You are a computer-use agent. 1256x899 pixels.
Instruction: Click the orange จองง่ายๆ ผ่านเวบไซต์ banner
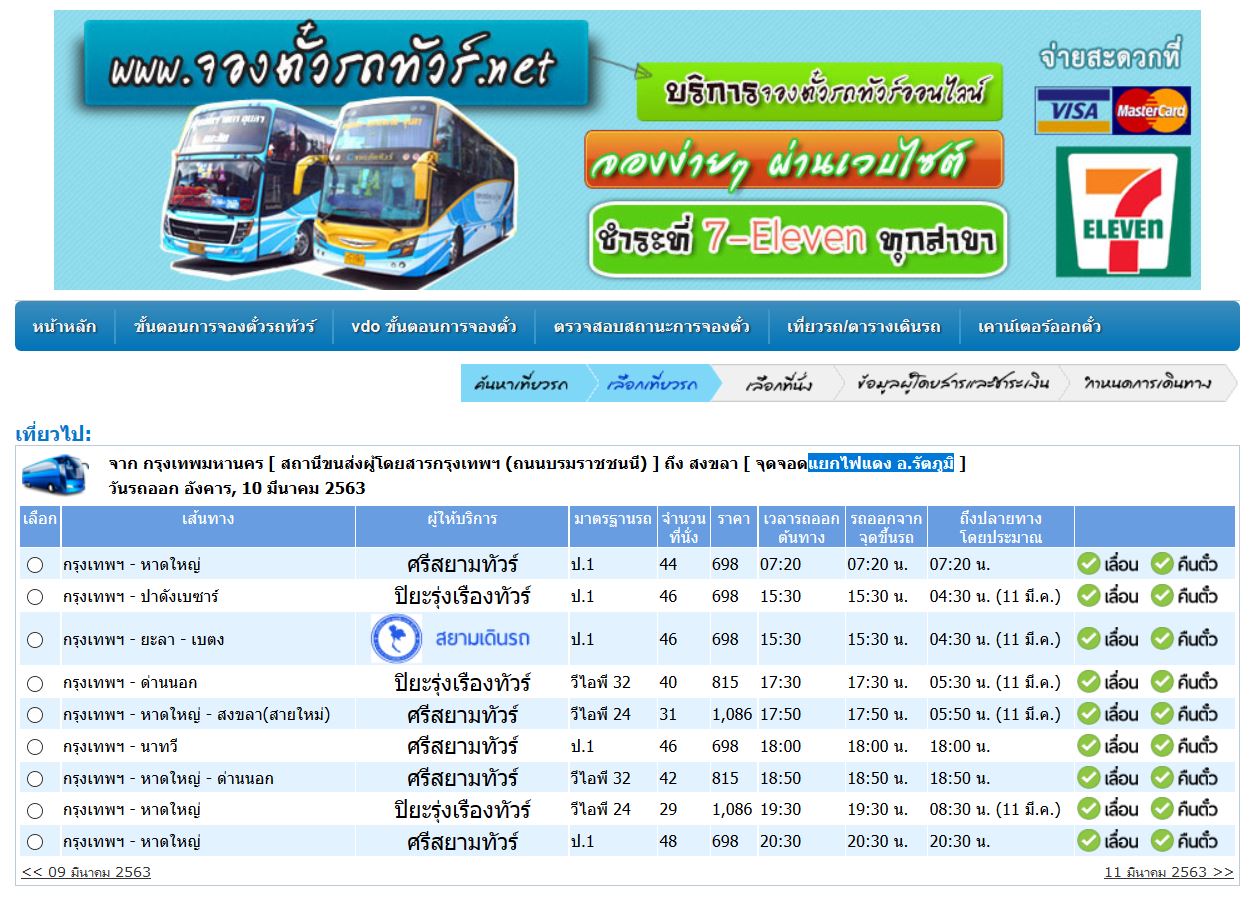(x=794, y=160)
